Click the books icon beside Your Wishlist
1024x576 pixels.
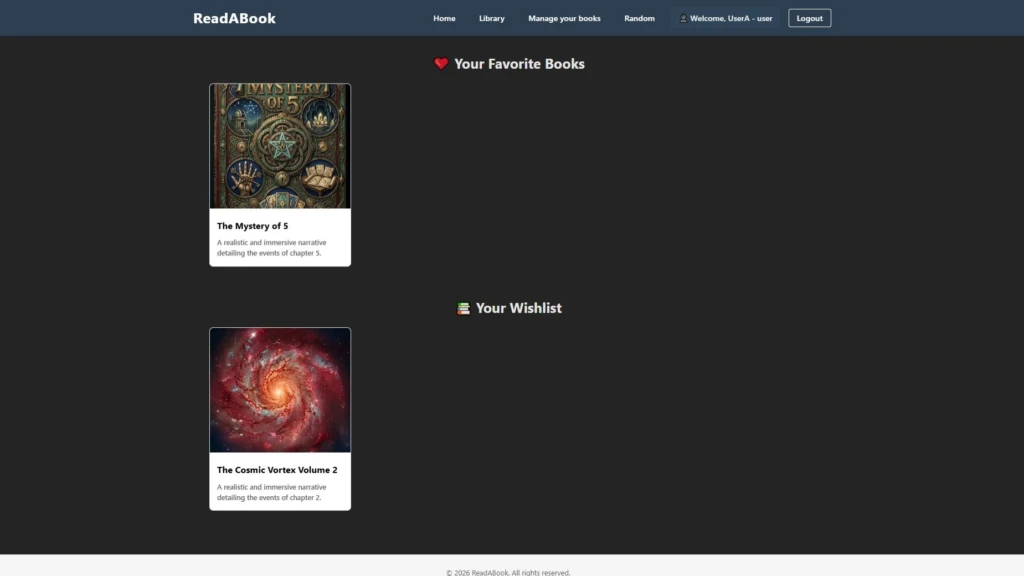pos(463,308)
